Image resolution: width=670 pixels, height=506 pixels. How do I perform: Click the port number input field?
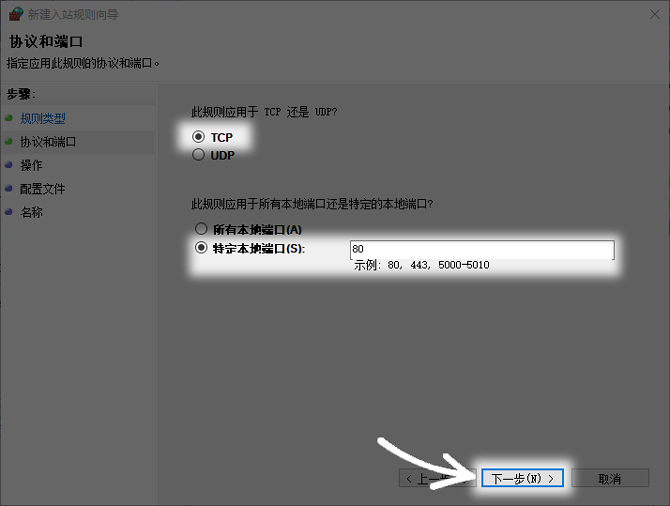(482, 249)
